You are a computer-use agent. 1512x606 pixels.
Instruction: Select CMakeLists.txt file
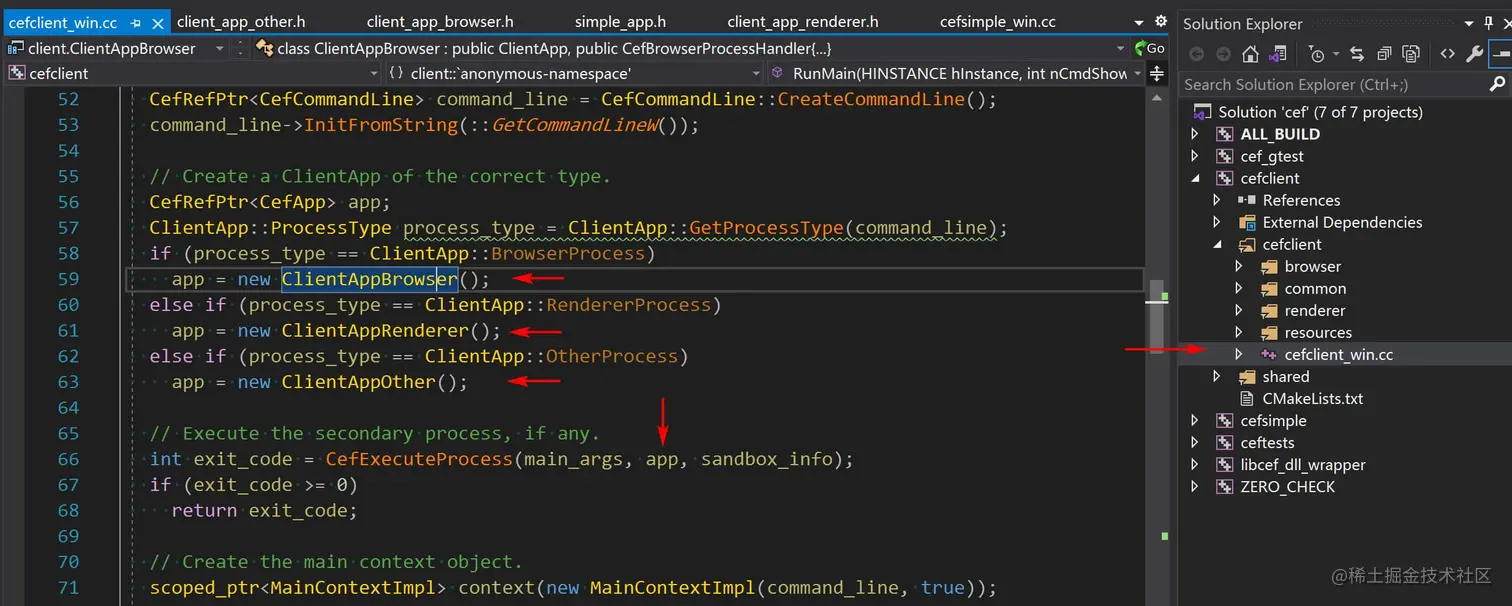tap(1313, 398)
